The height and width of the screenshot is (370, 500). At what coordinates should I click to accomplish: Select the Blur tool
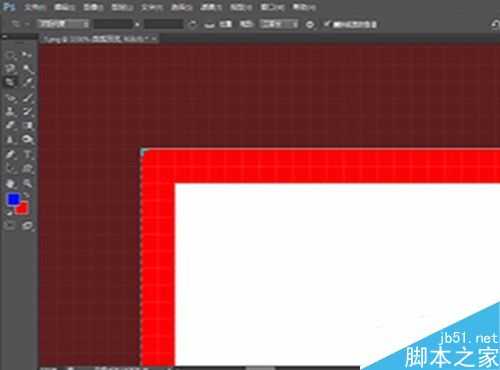(10, 139)
